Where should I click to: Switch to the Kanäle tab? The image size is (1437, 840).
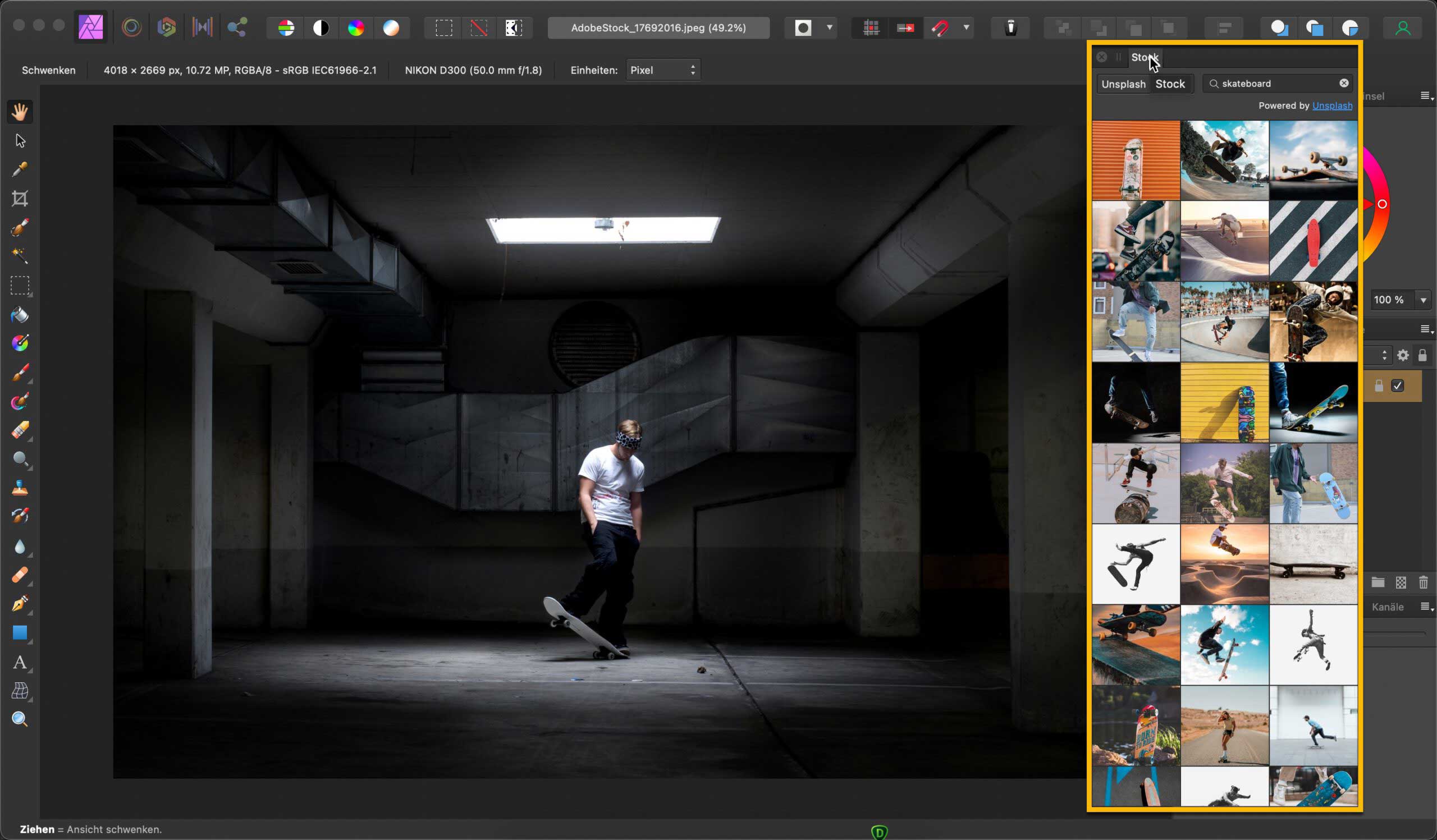[x=1388, y=607]
